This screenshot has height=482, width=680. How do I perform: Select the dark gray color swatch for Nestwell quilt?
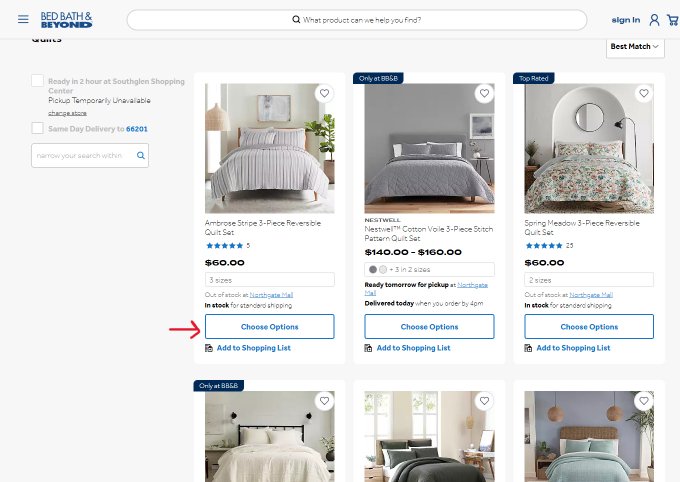(x=373, y=269)
